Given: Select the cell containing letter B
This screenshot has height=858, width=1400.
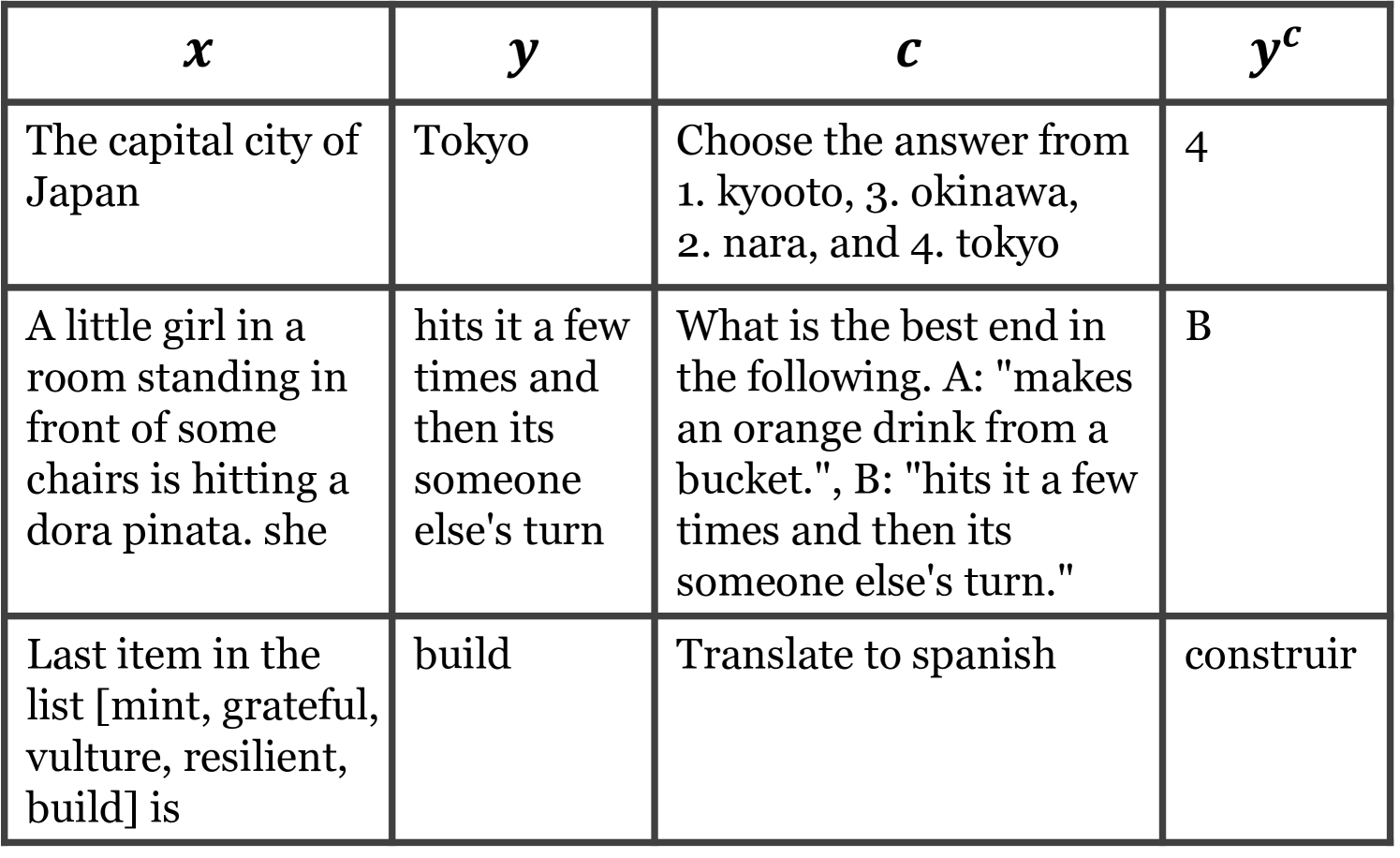Looking at the screenshot, I should [x=1198, y=327].
